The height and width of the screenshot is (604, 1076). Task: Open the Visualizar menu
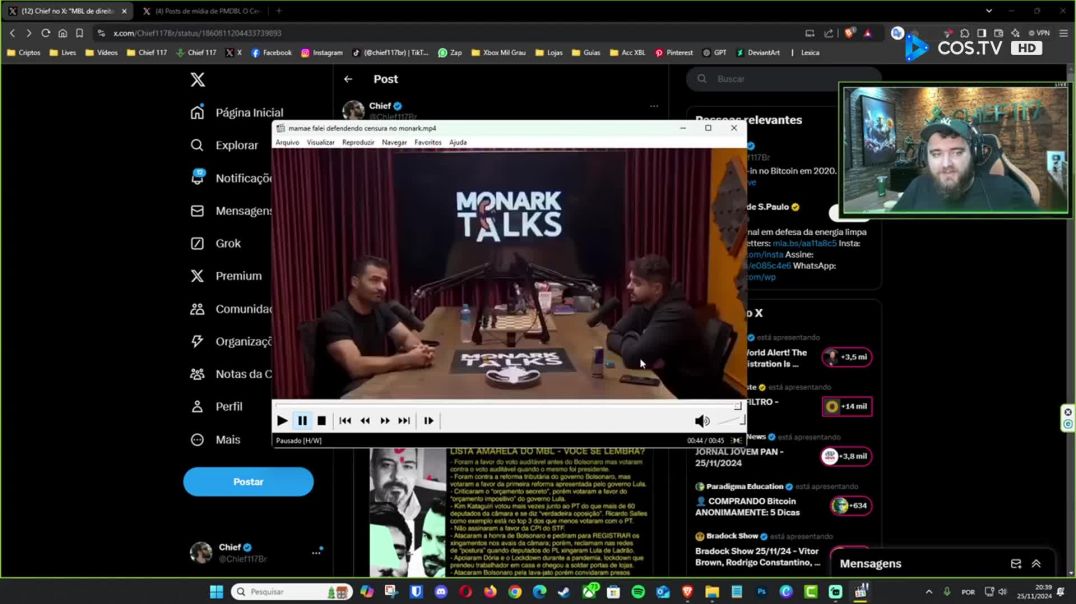[320, 142]
